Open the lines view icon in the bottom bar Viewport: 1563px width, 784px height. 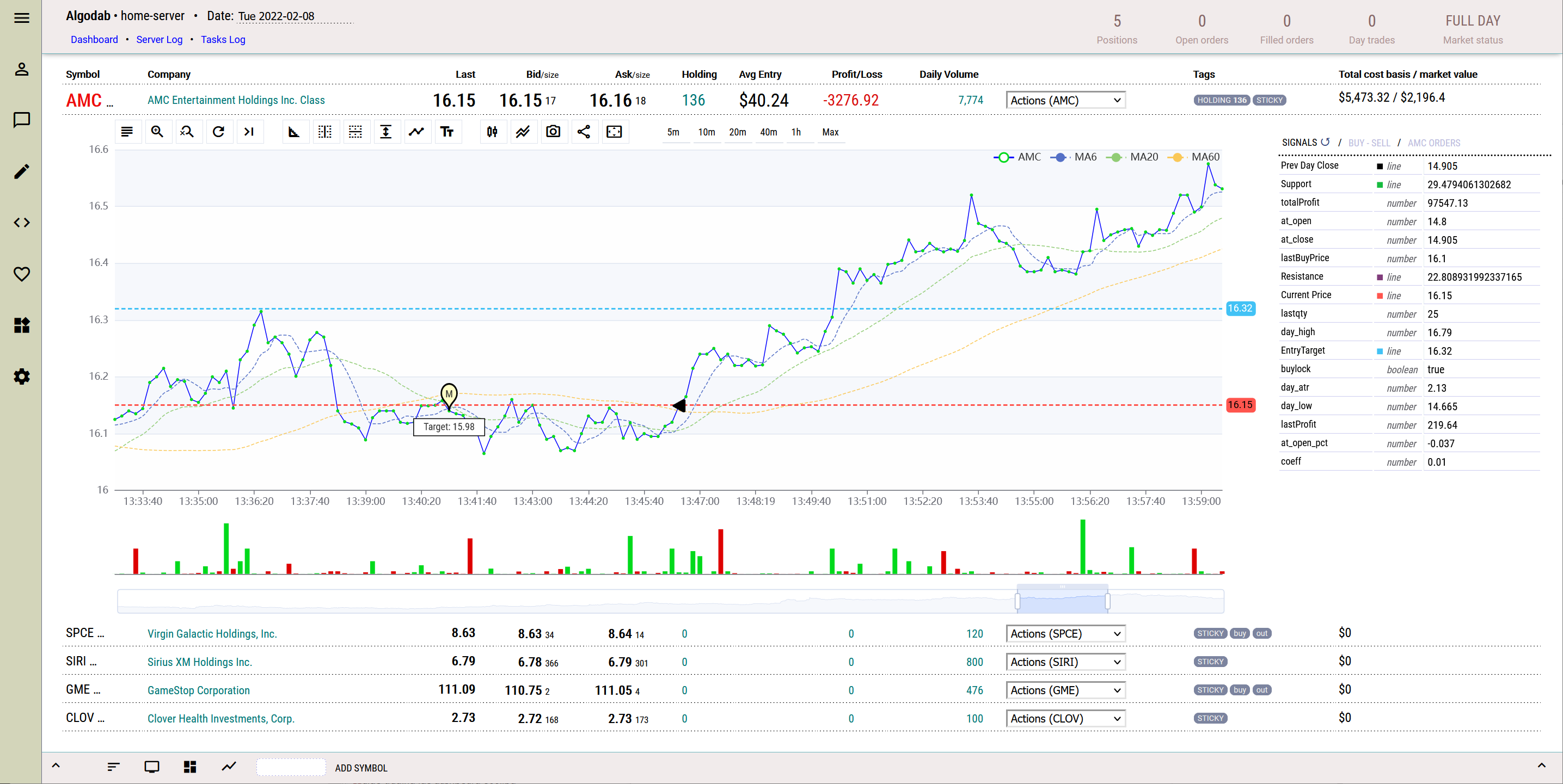click(x=113, y=767)
